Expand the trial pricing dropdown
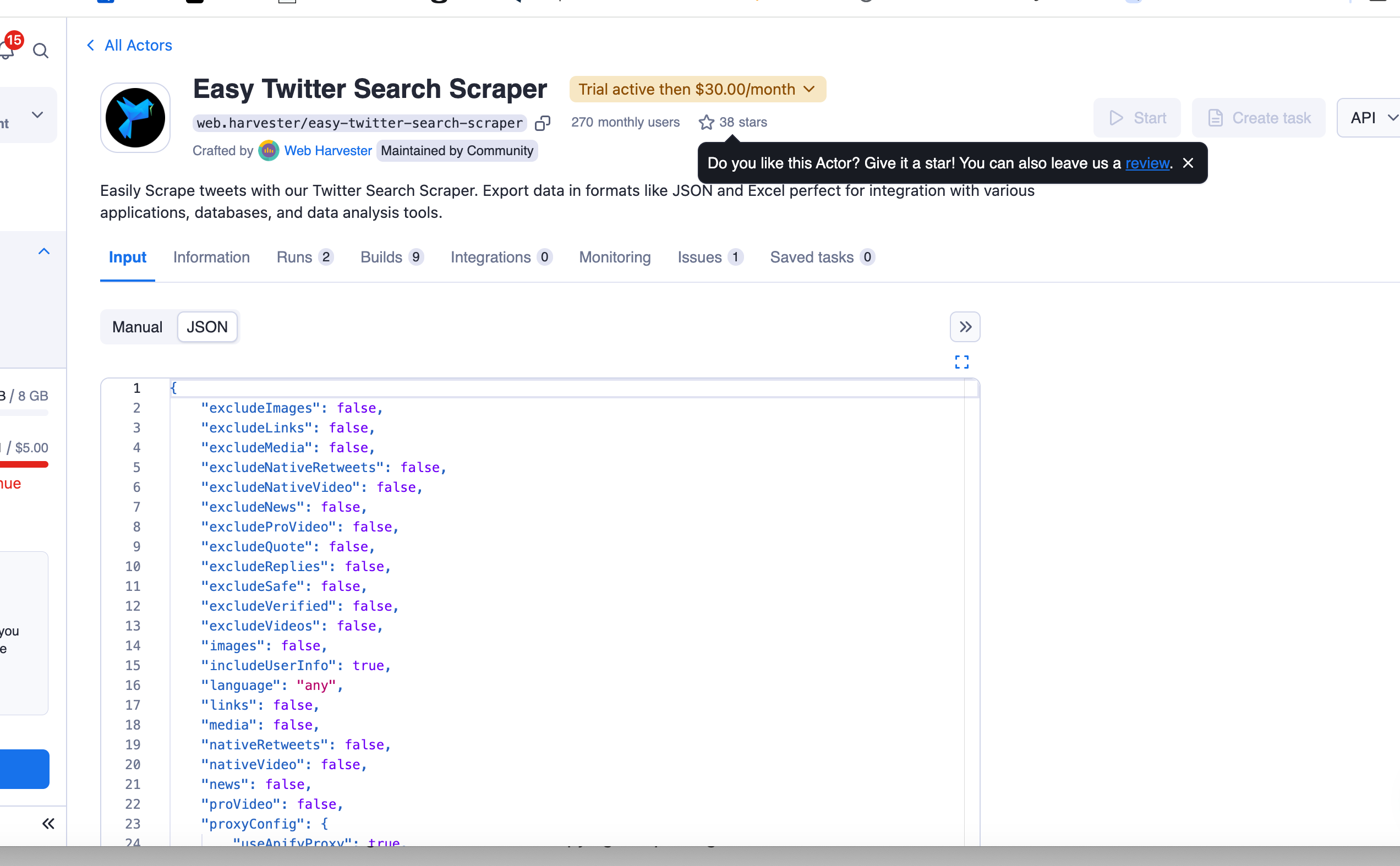 coord(697,89)
